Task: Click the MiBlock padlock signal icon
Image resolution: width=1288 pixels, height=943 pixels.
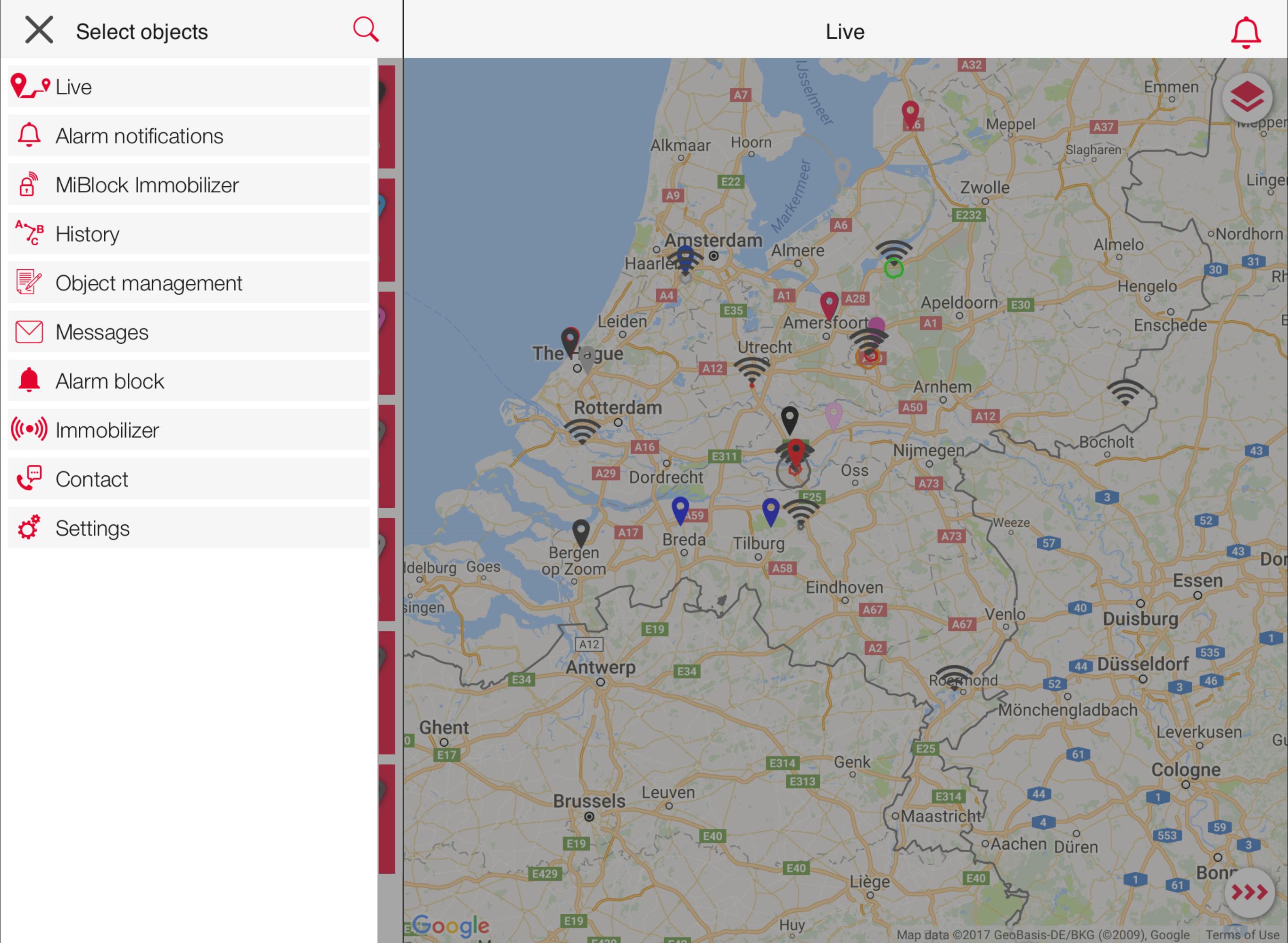Action: point(28,184)
